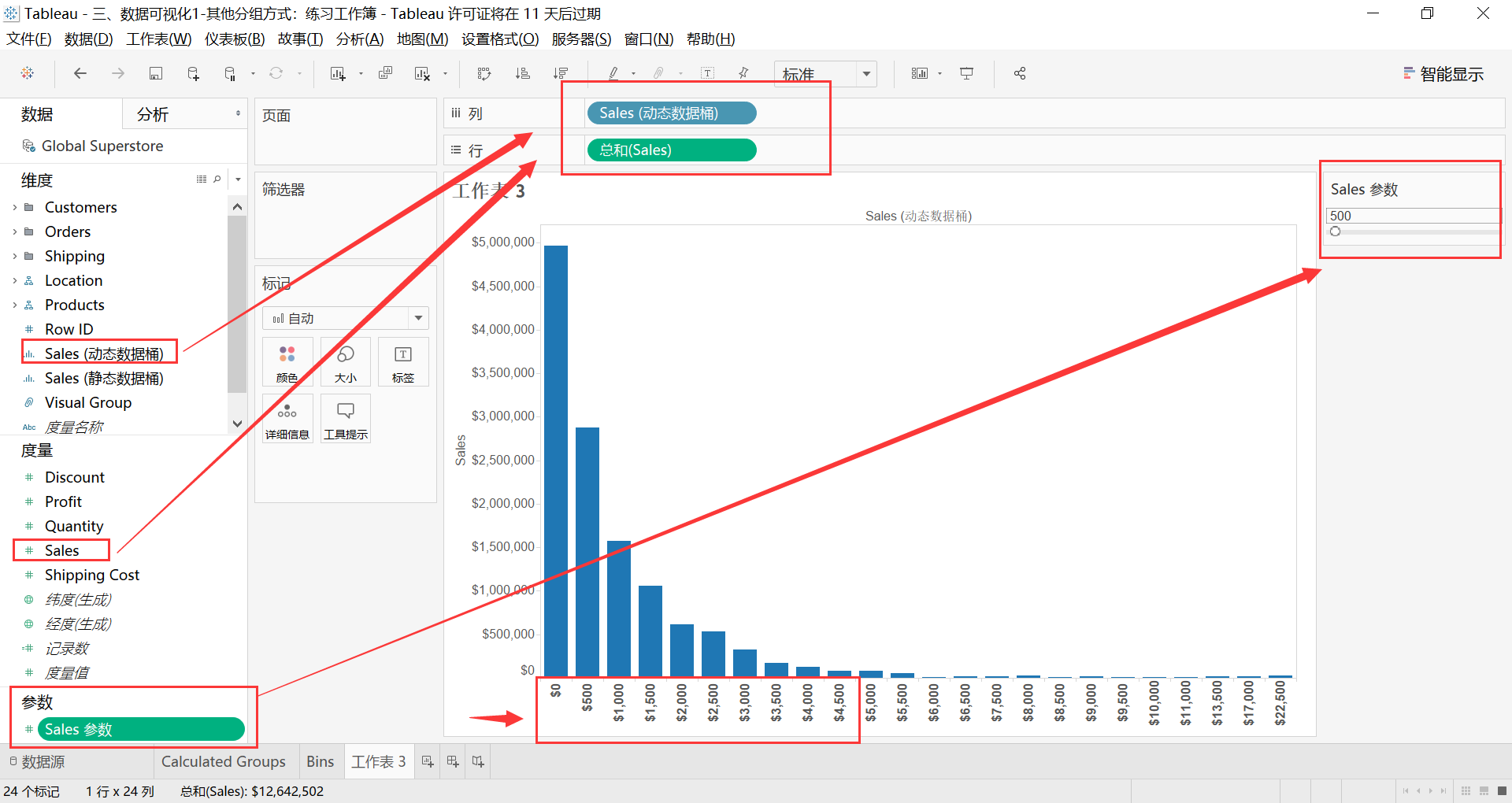Click the add new data source icon
1512x803 pixels.
[x=193, y=73]
